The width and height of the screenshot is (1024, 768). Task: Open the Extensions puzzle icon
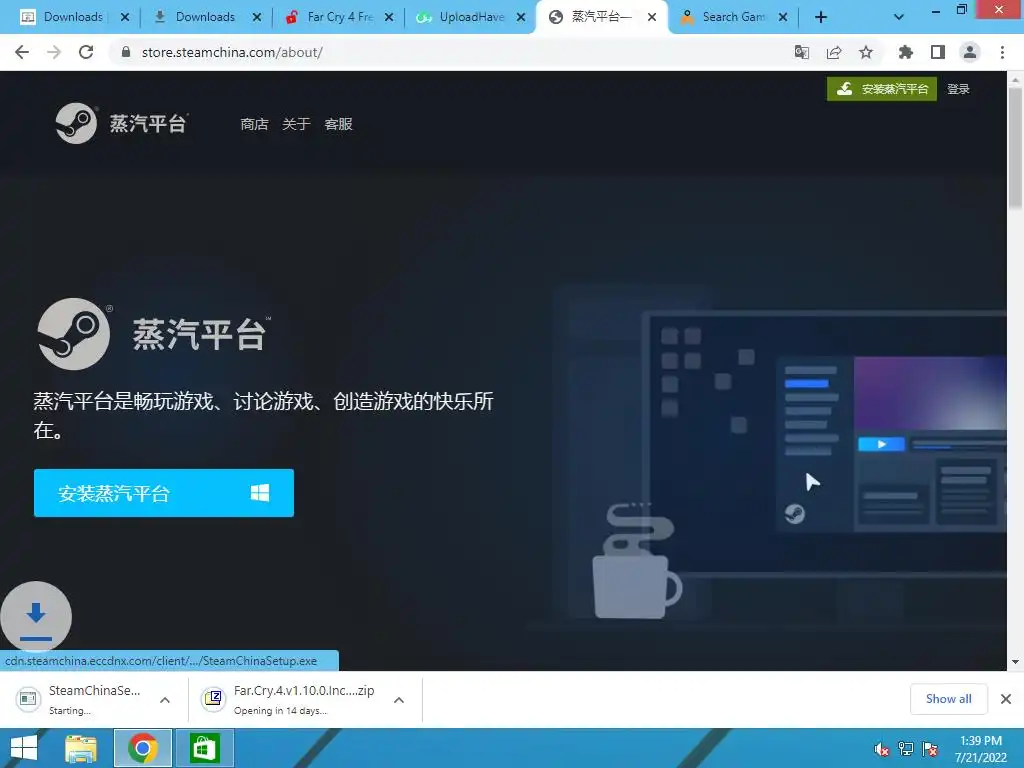pos(905,52)
